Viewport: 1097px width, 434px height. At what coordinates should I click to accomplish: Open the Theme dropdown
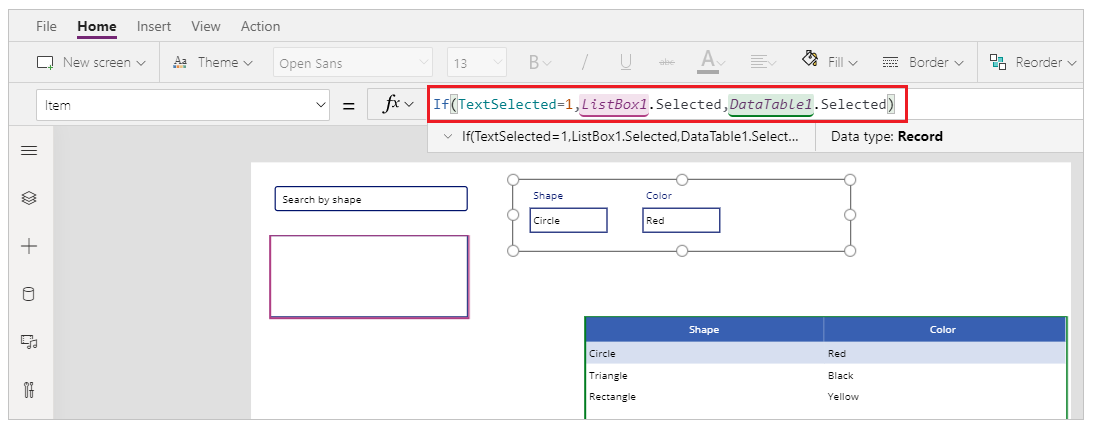point(213,62)
